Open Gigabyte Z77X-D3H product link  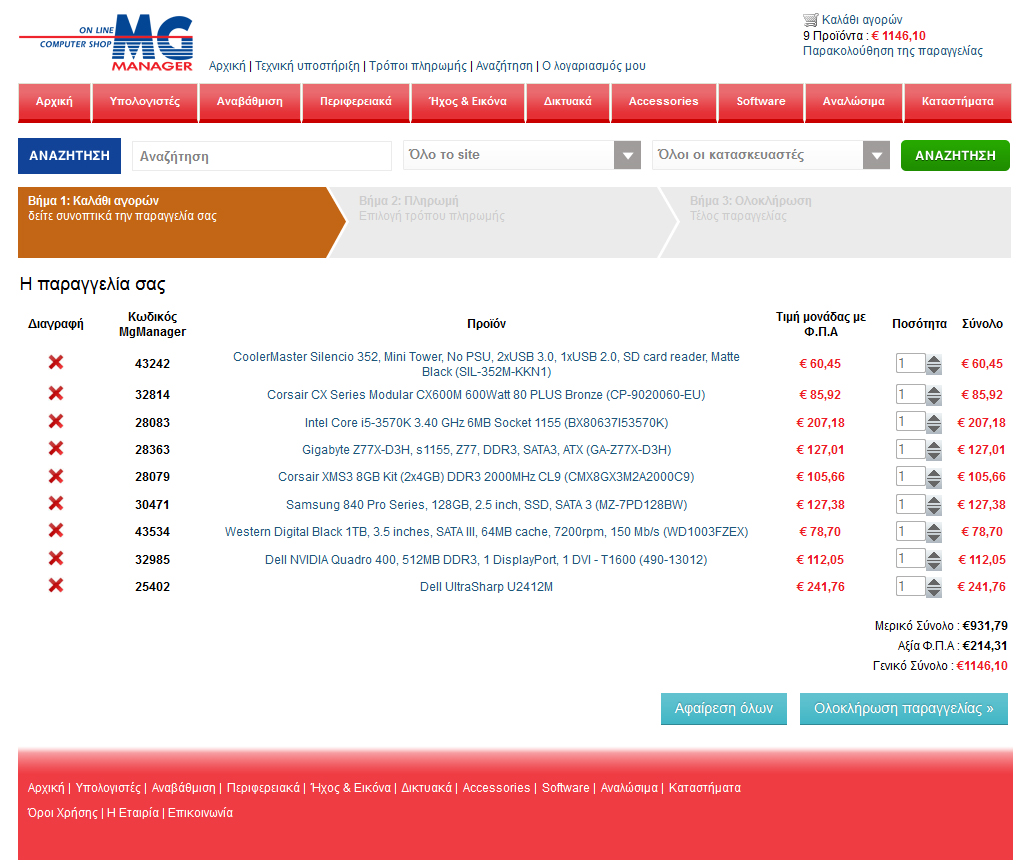click(x=487, y=450)
